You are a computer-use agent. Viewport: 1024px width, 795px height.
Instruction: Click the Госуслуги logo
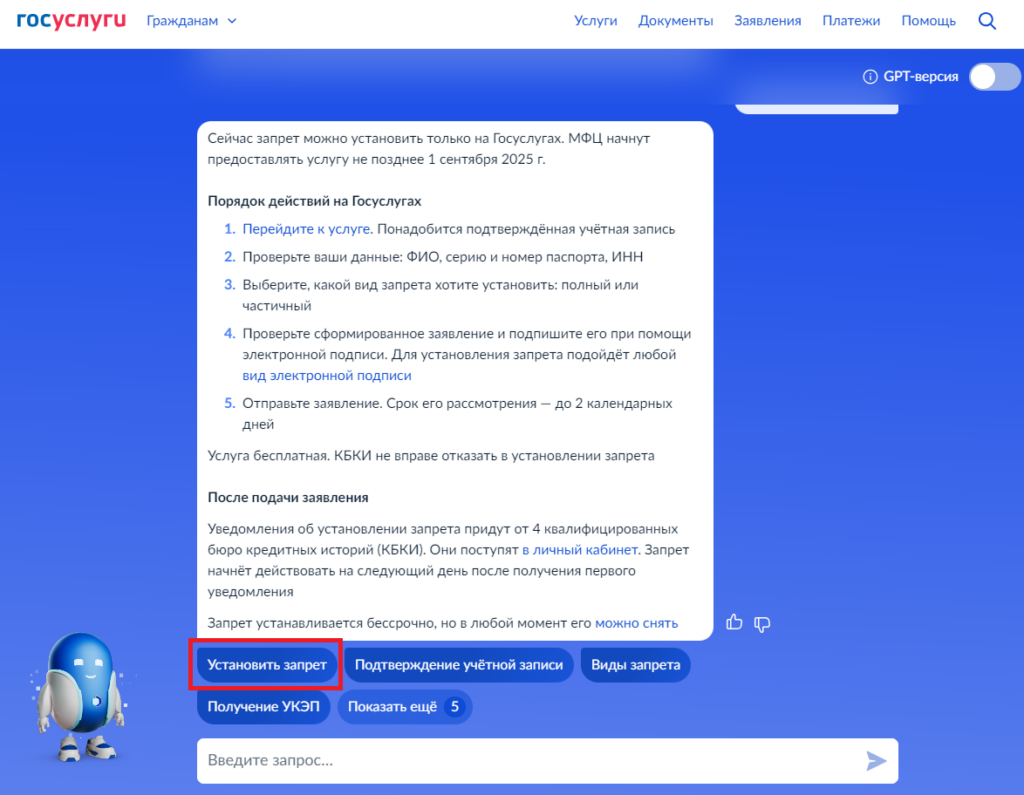pos(71,21)
